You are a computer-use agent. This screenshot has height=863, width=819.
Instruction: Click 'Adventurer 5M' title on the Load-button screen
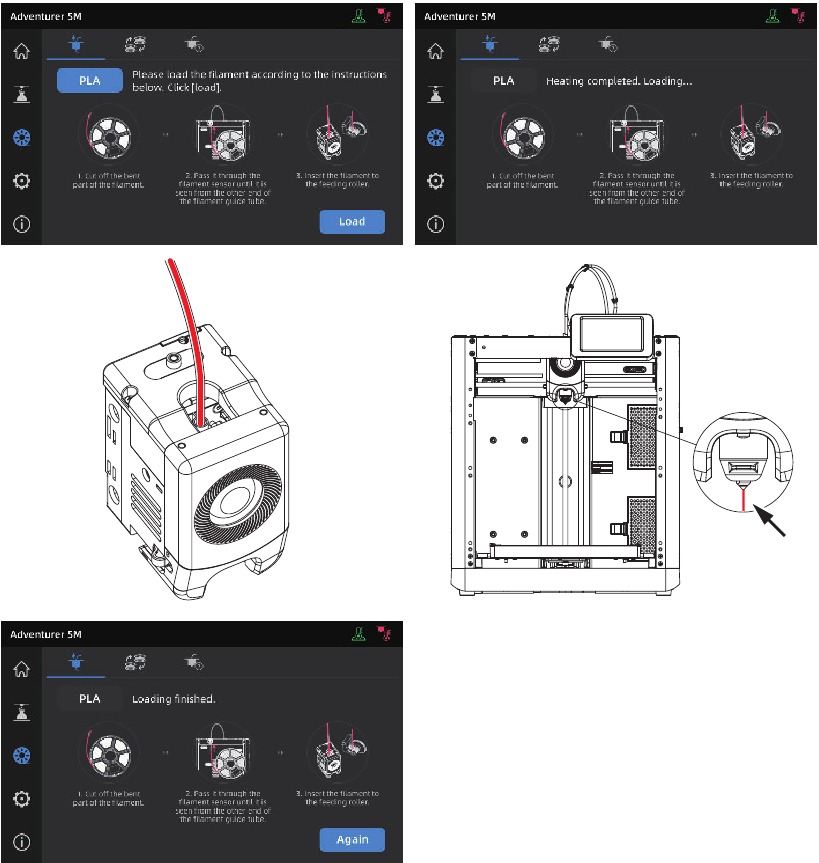46,17
